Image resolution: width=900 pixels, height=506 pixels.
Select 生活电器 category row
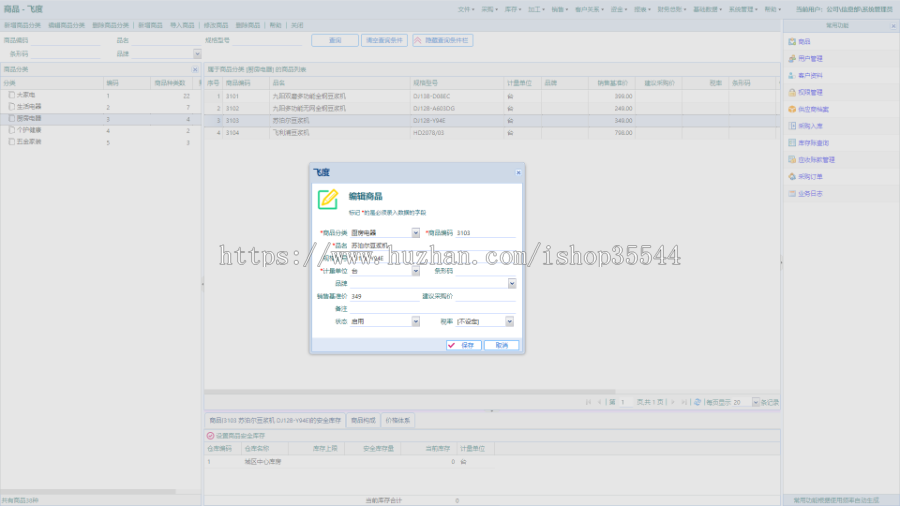(x=100, y=107)
